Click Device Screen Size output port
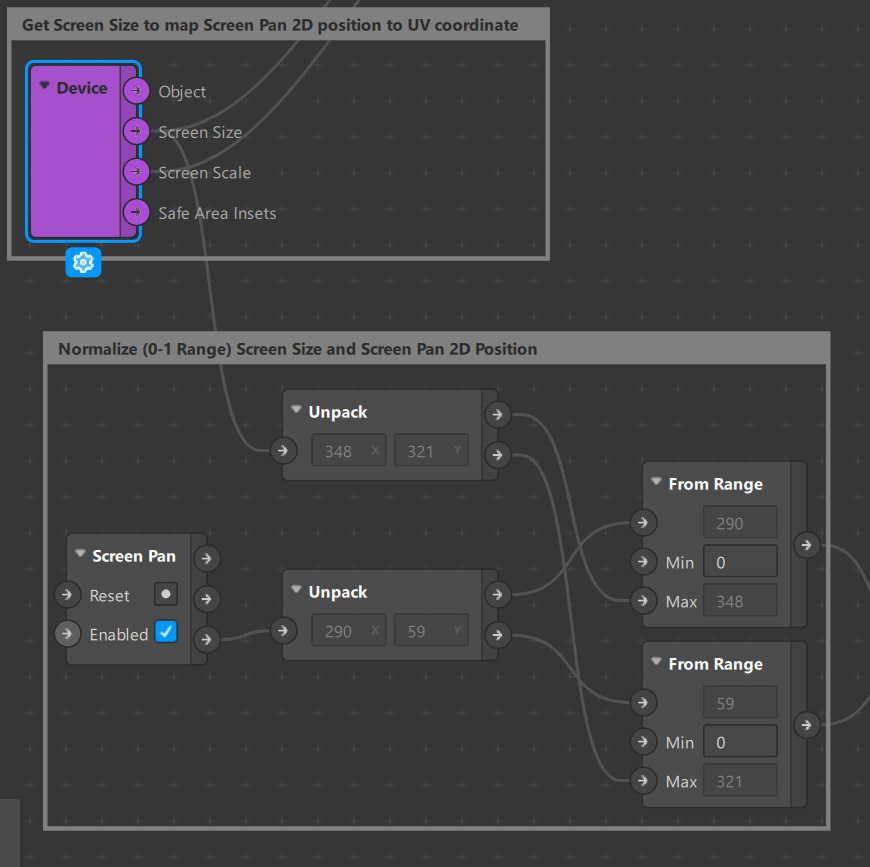Viewport: 870px width, 867px height. tap(136, 131)
